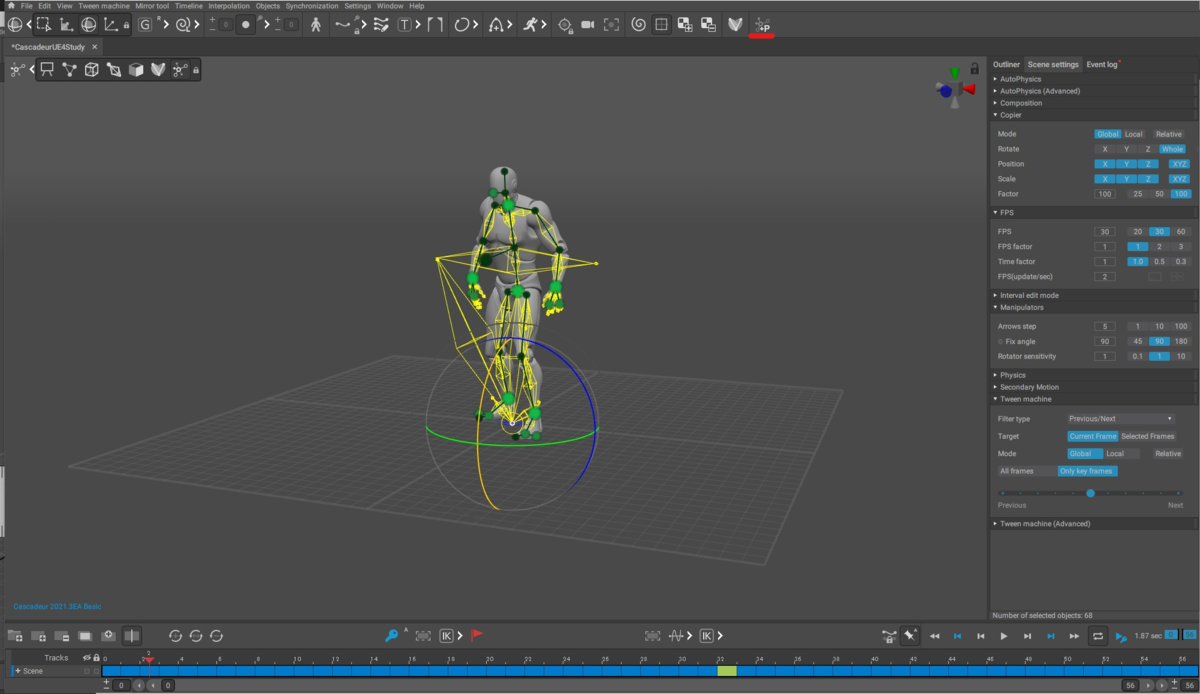The width and height of the screenshot is (1200, 694).
Task: Click the T text-box icon in toolbar
Action: 404,24
